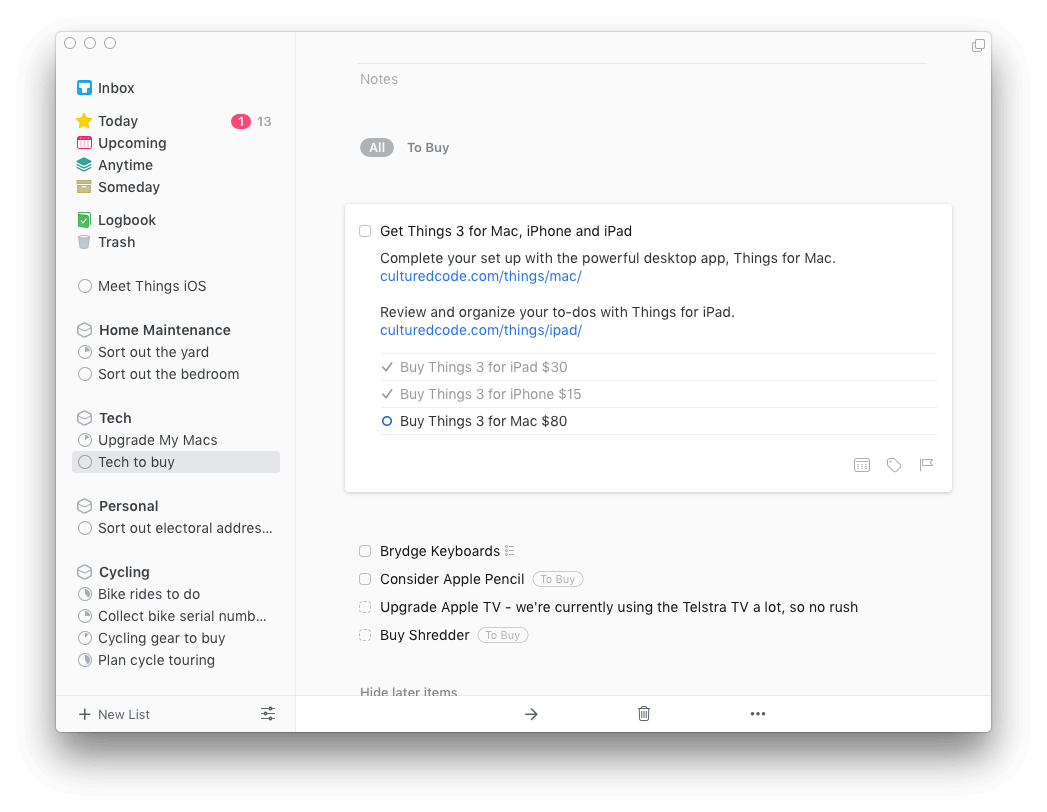This screenshot has width=1047, height=812.
Task: Check the Brydge Keyboards checkbox
Action: tap(365, 551)
